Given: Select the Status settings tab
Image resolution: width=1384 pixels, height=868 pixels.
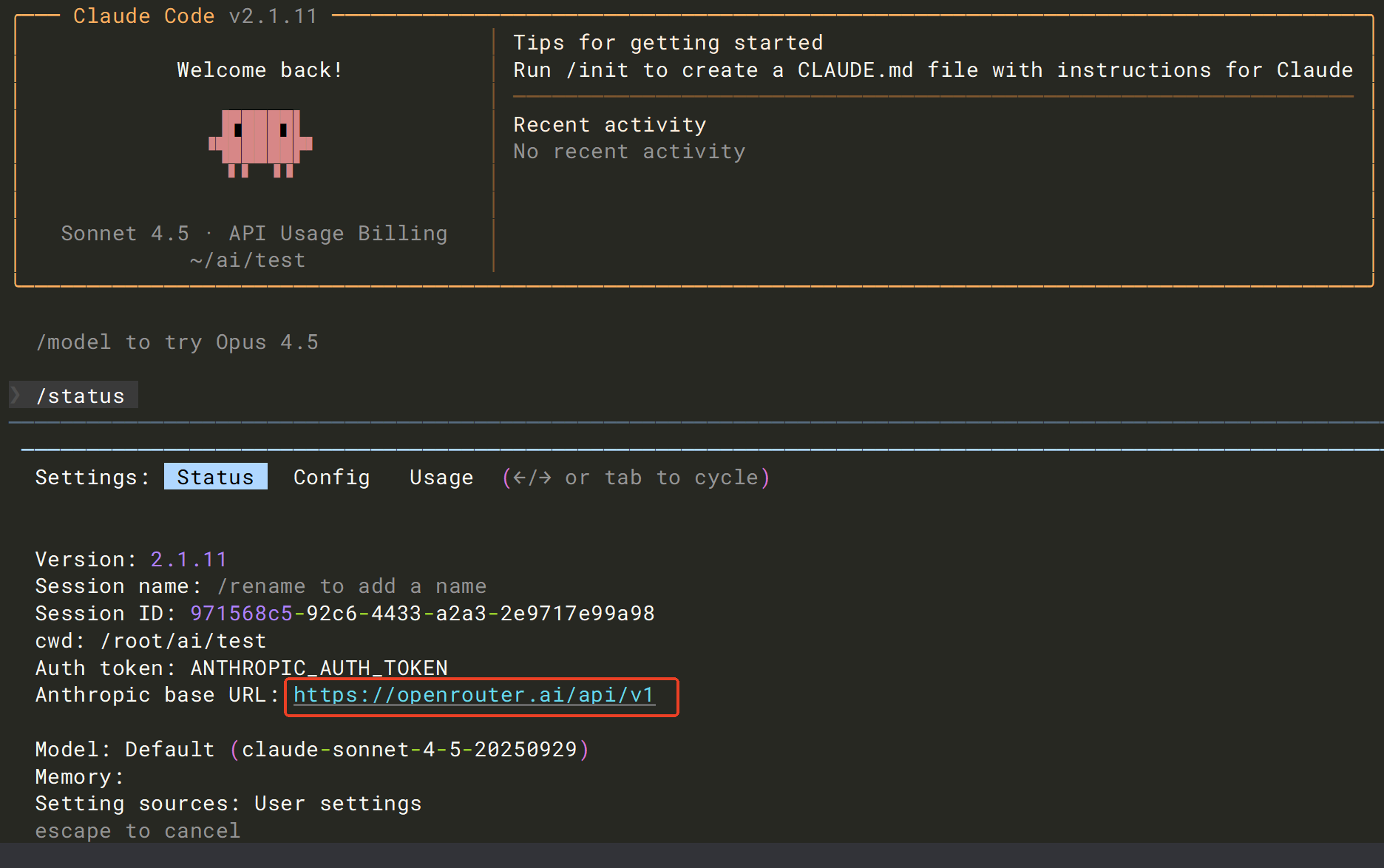Looking at the screenshot, I should [215, 478].
